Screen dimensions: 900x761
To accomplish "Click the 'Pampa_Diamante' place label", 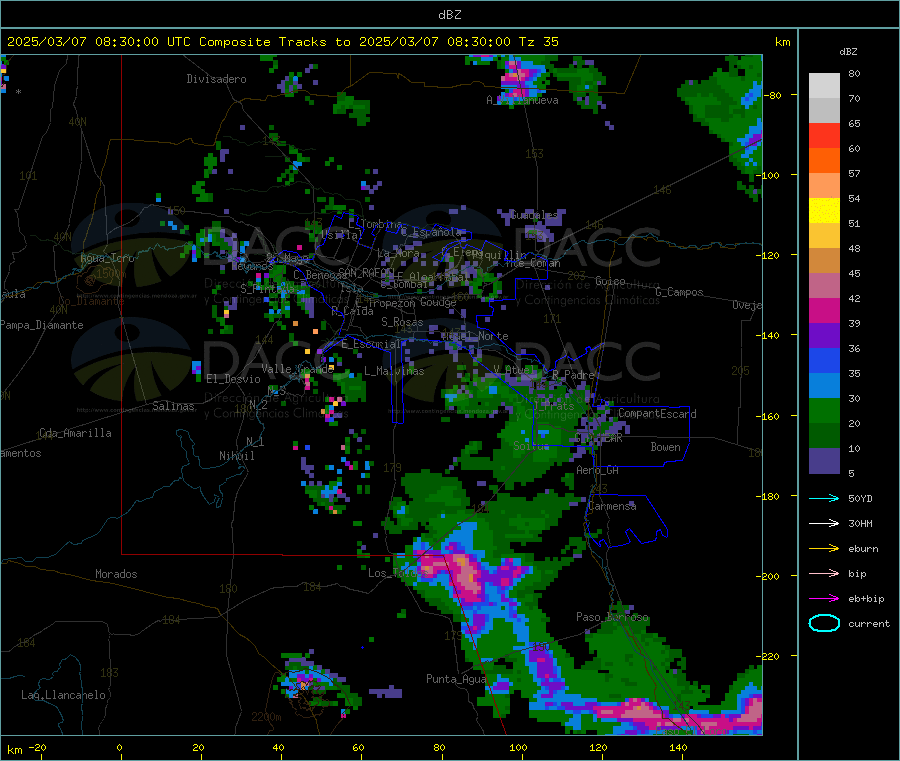I will click(41, 325).
